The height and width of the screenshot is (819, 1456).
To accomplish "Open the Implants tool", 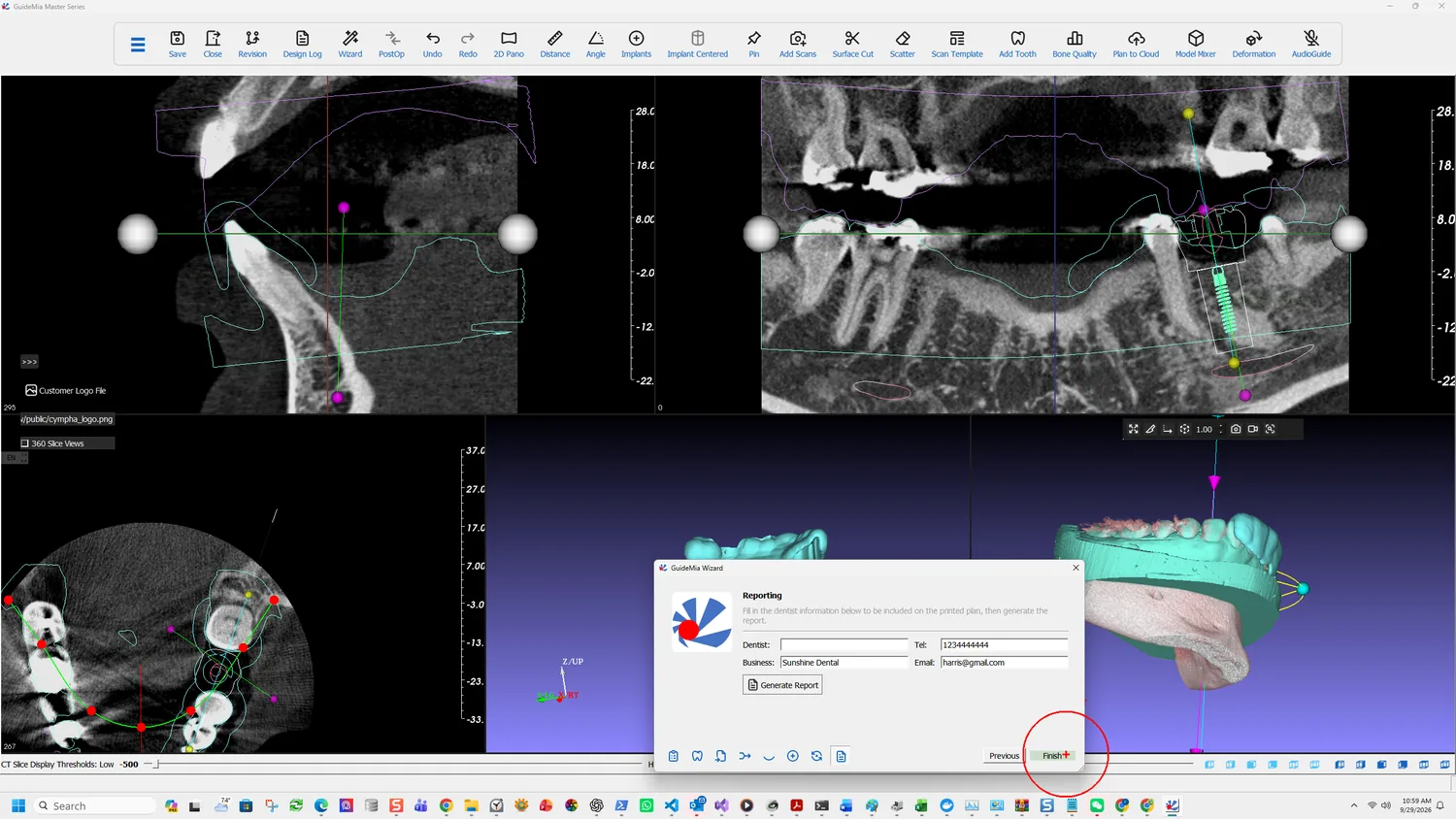I will coord(637,44).
